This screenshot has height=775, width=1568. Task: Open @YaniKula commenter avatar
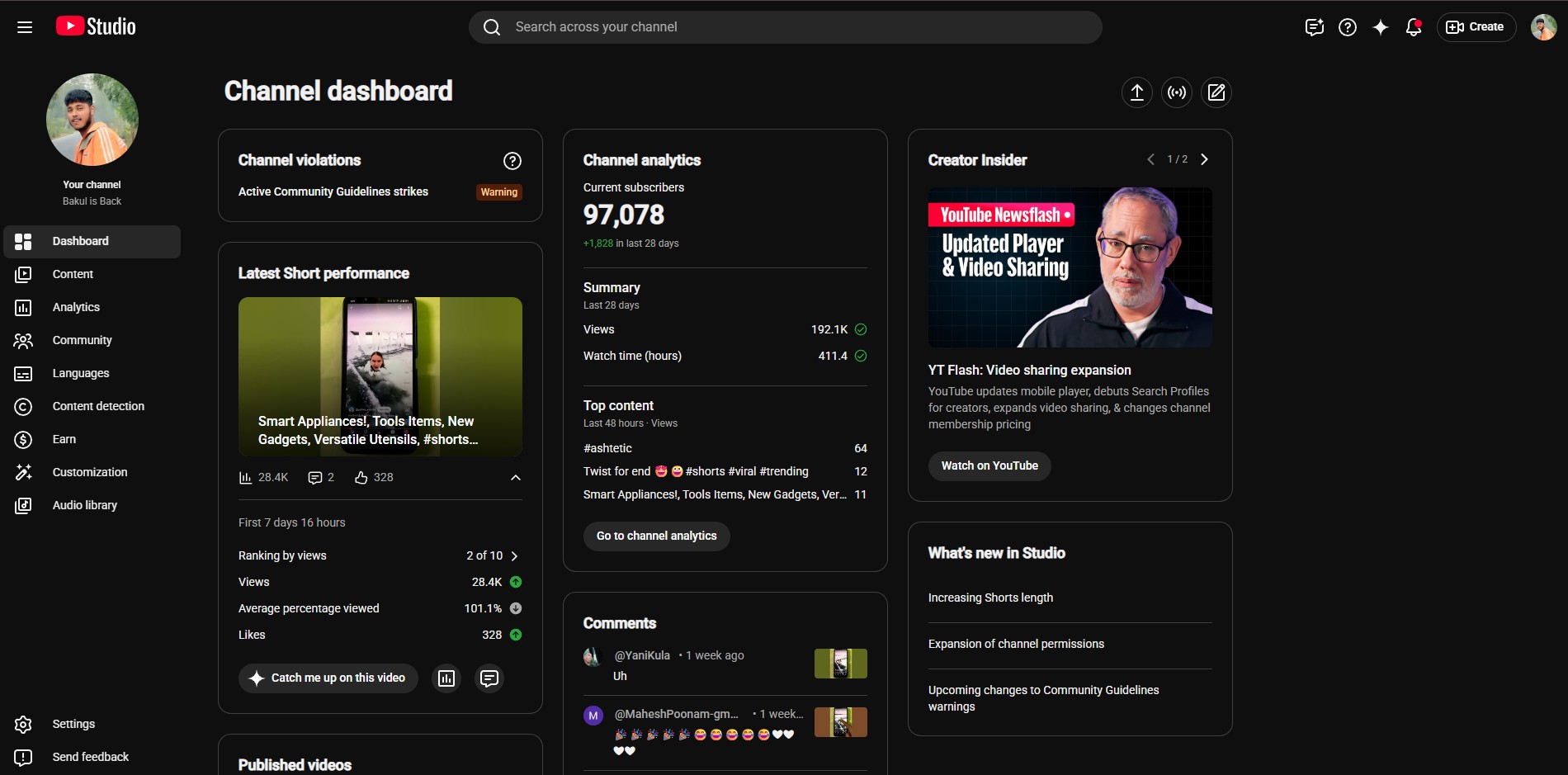(x=593, y=657)
